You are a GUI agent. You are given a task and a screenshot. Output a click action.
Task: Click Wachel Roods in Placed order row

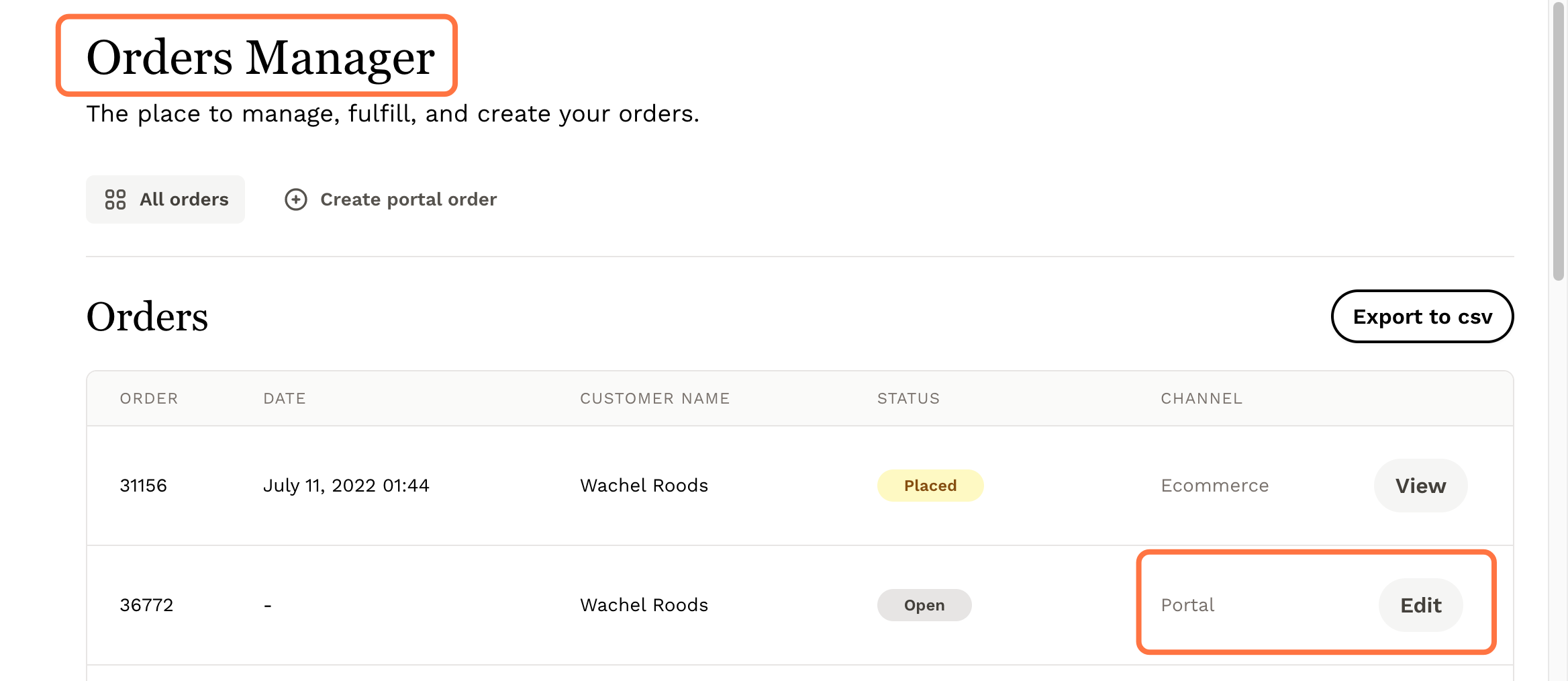click(644, 486)
